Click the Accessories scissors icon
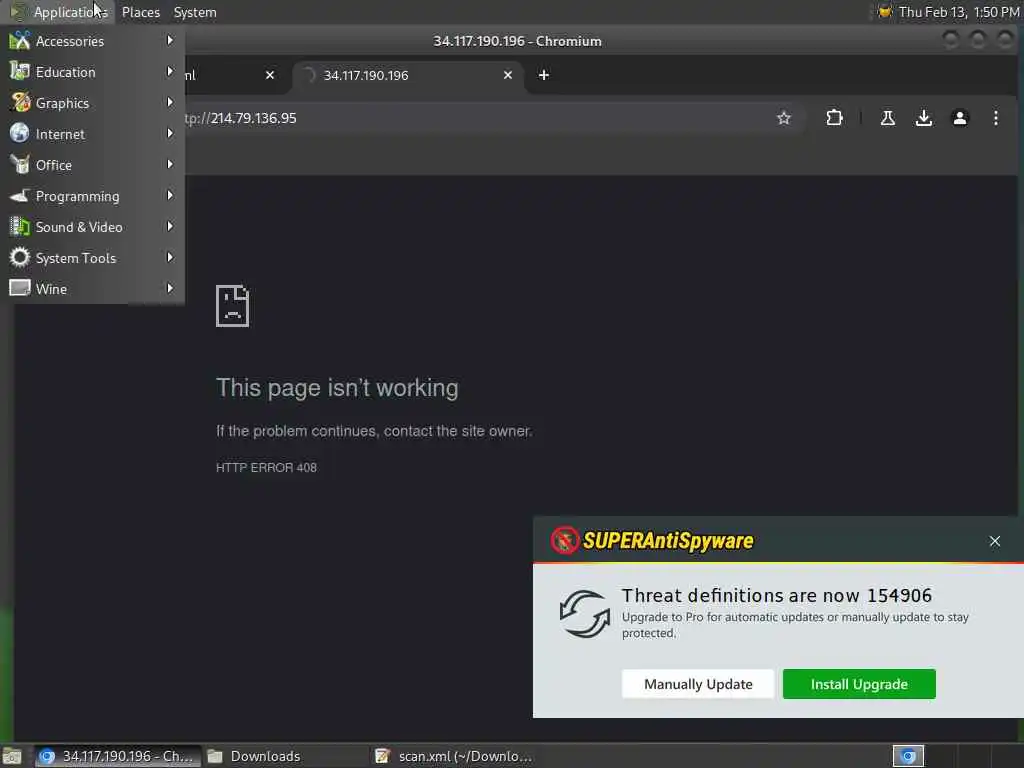Image resolution: width=1024 pixels, height=768 pixels. click(x=20, y=40)
